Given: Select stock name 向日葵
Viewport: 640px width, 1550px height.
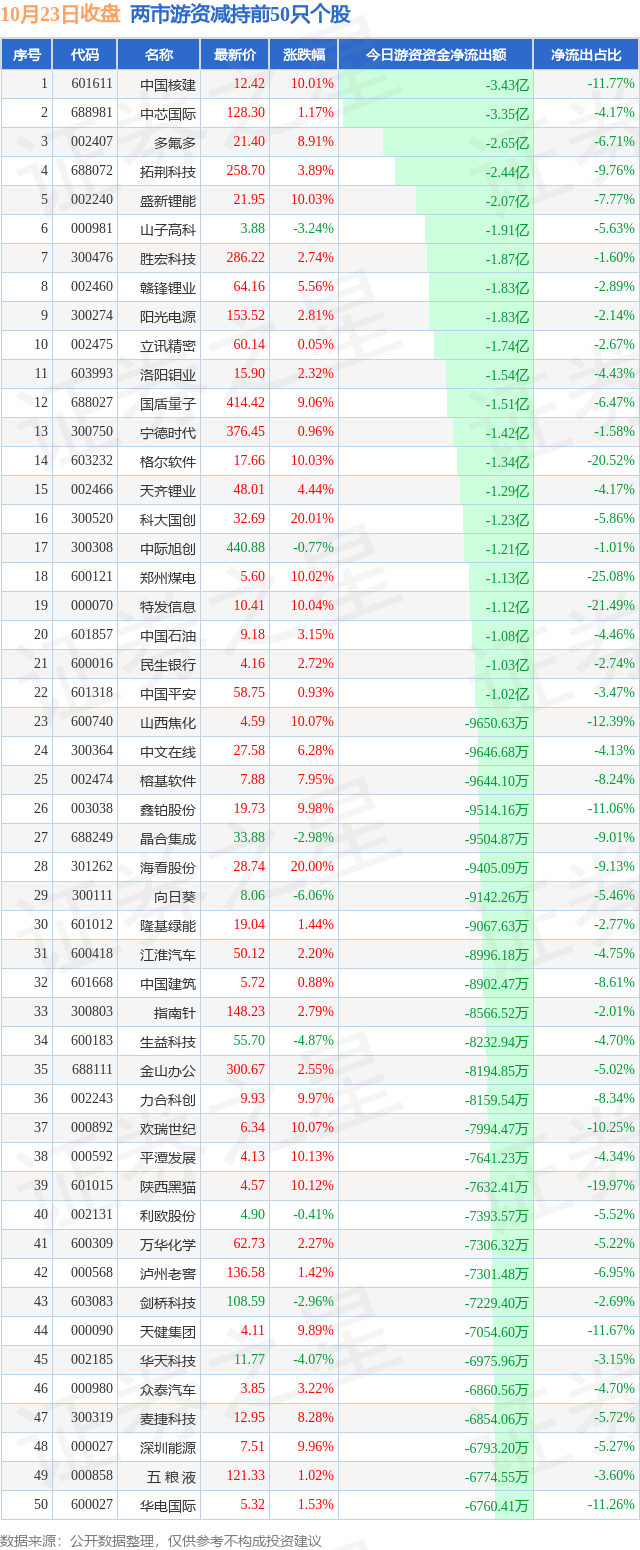Looking at the screenshot, I should coord(175,896).
